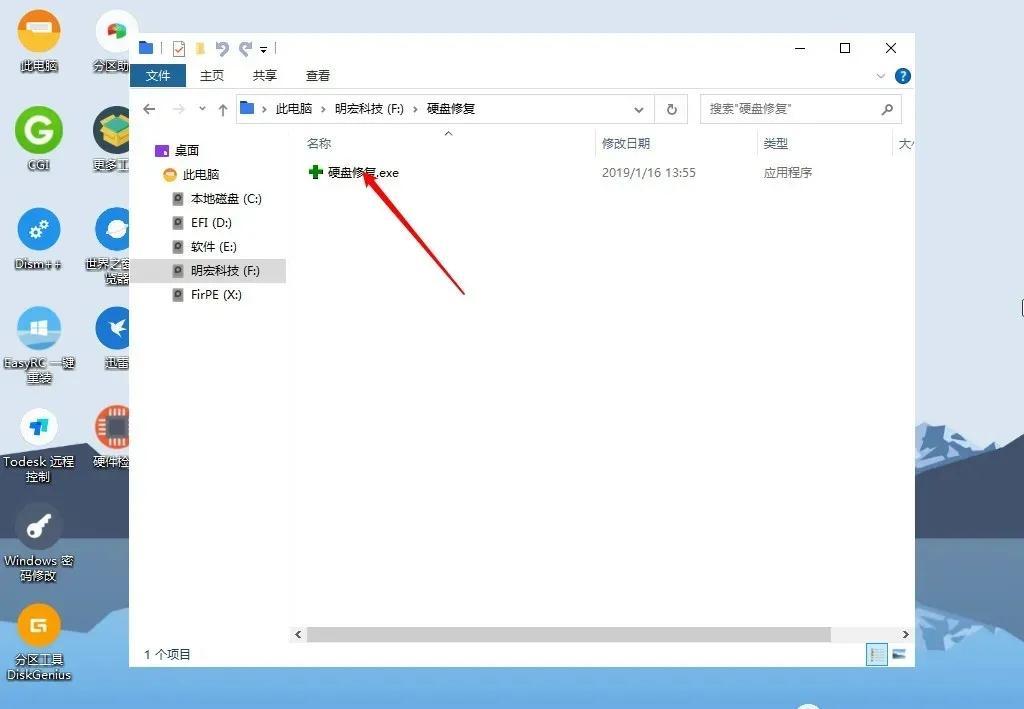Viewport: 1024px width, 709px height.
Task: Click 明宏科技 (F:) in the address breadcrumb
Action: pos(369,109)
